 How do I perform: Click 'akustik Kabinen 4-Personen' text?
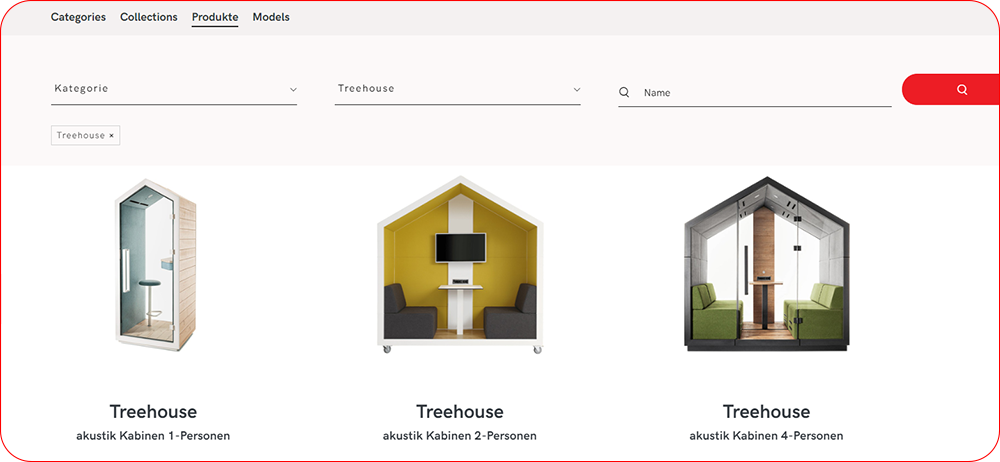coord(767,436)
